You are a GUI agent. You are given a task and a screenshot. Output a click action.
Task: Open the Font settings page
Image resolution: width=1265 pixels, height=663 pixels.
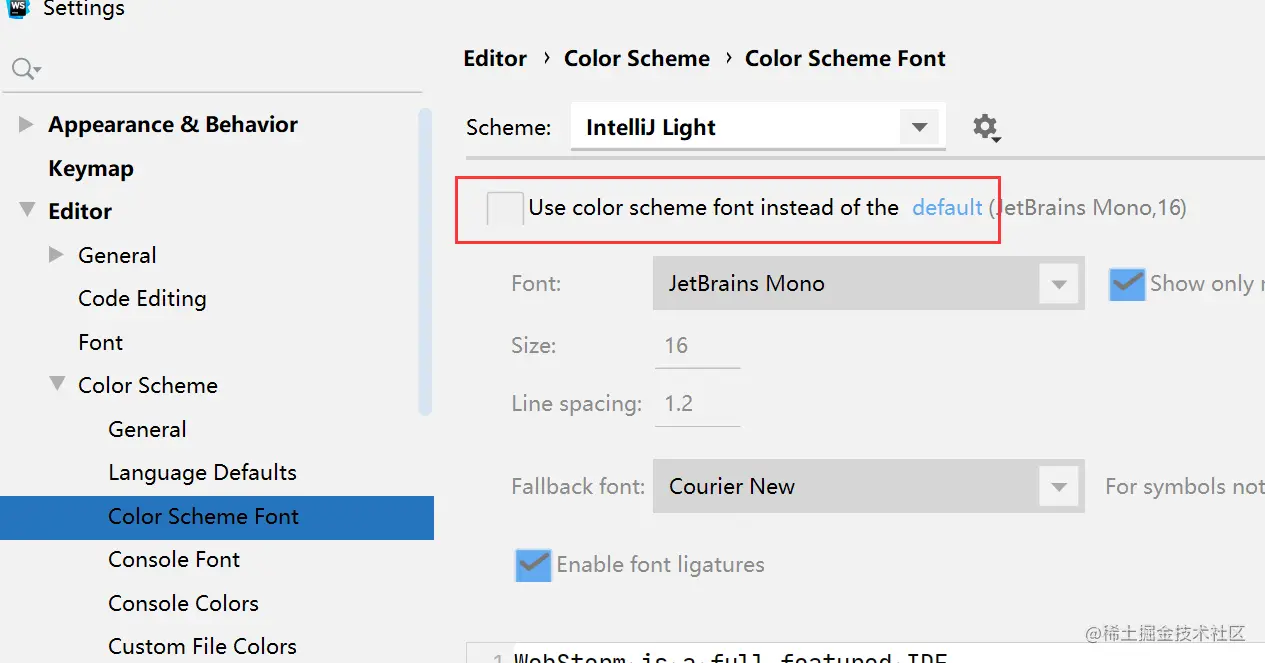tap(100, 342)
